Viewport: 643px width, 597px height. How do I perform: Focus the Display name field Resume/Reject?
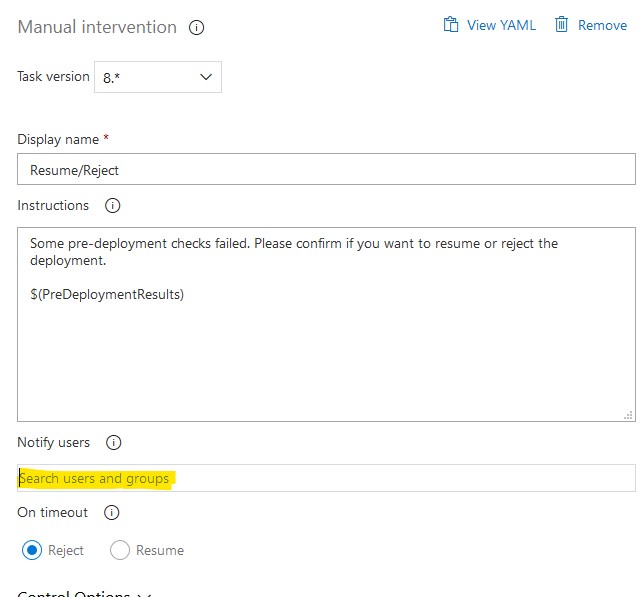click(326, 169)
